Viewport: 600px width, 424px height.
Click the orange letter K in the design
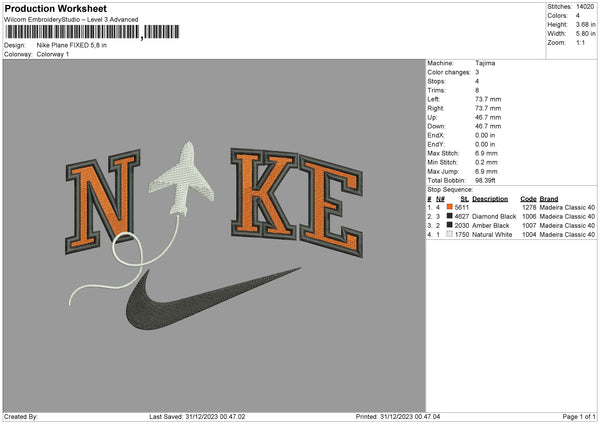click(263, 193)
